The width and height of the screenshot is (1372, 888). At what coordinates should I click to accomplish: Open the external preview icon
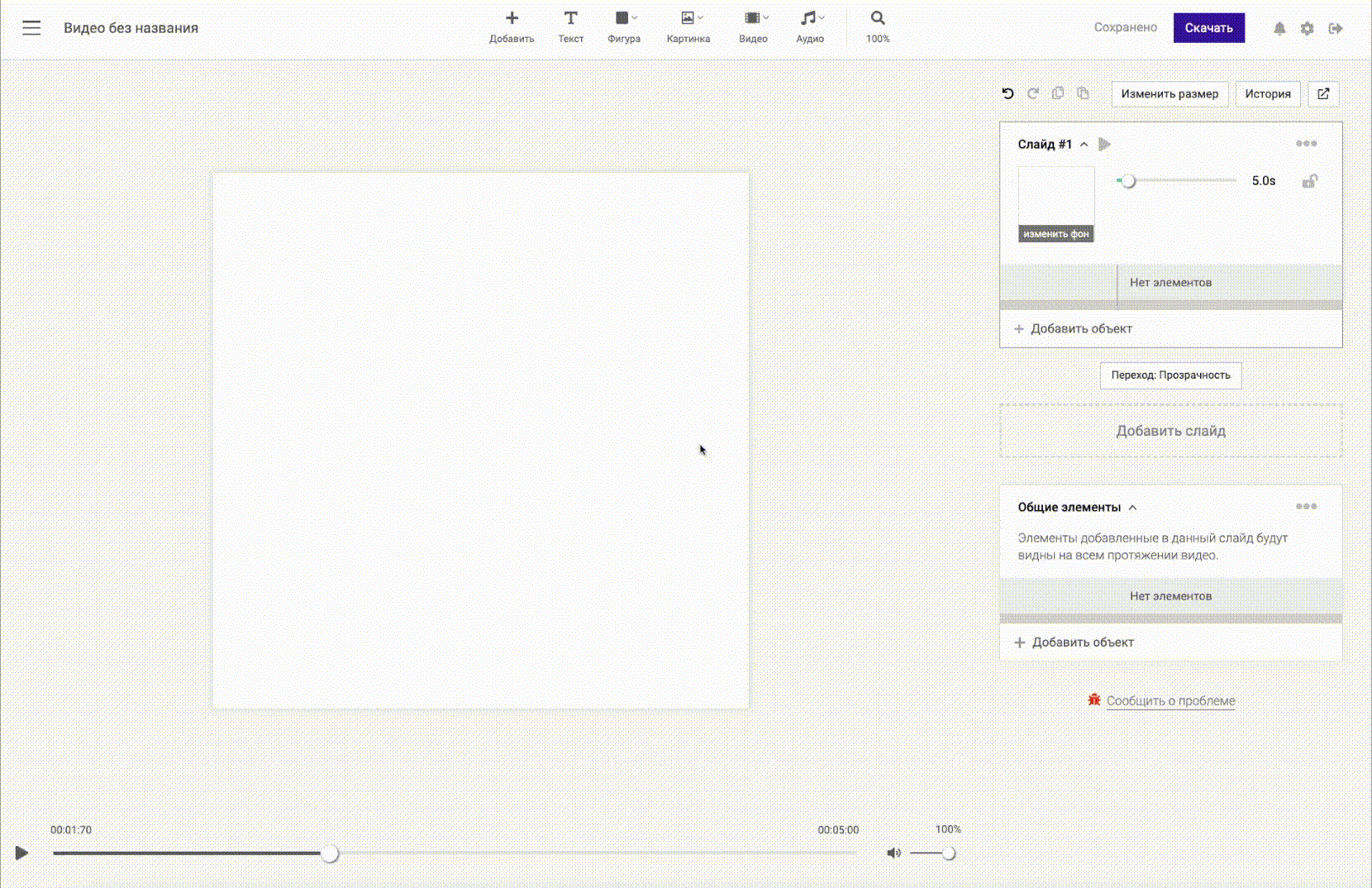pos(1323,93)
